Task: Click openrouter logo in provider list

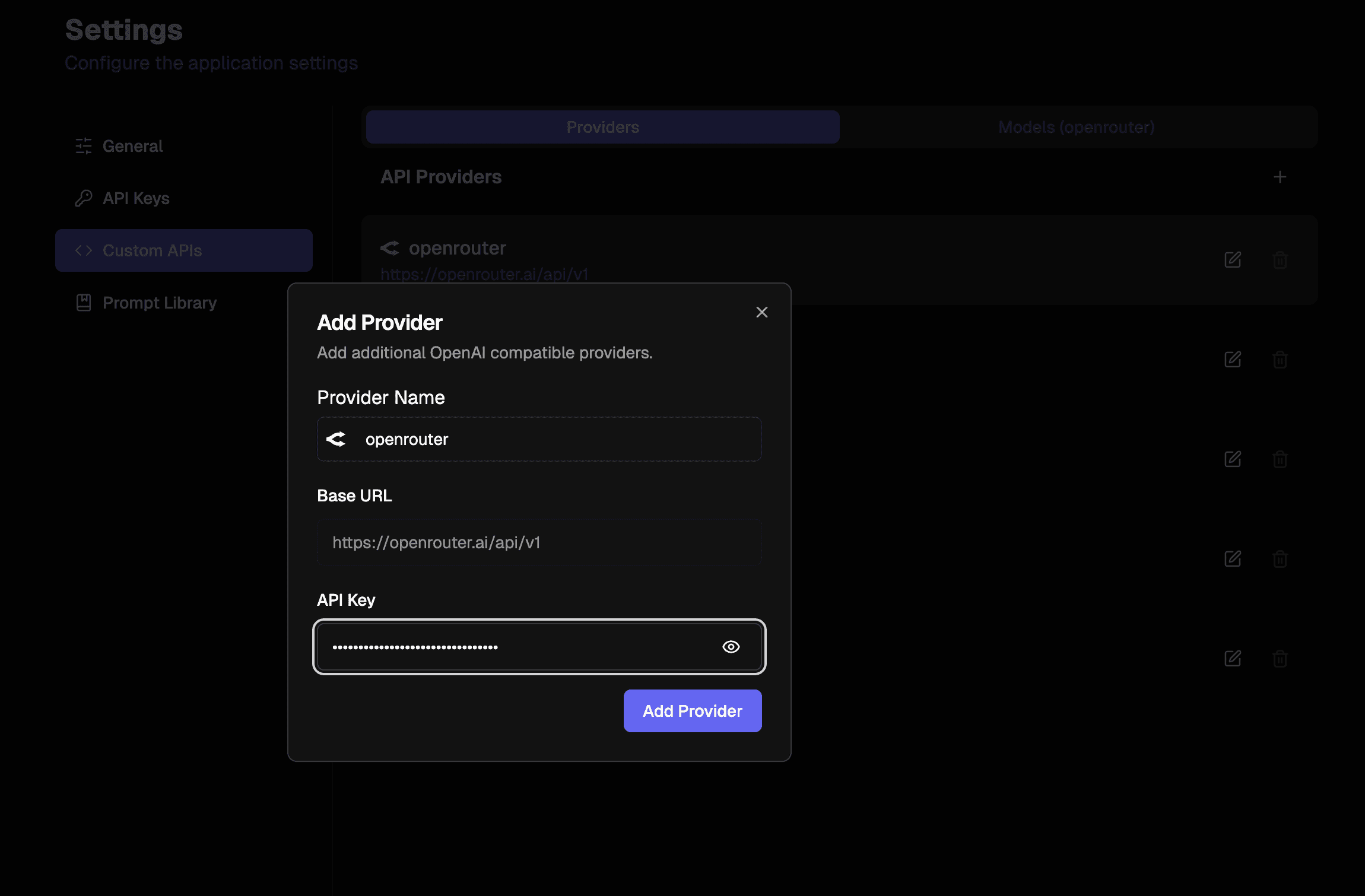Action: (390, 248)
